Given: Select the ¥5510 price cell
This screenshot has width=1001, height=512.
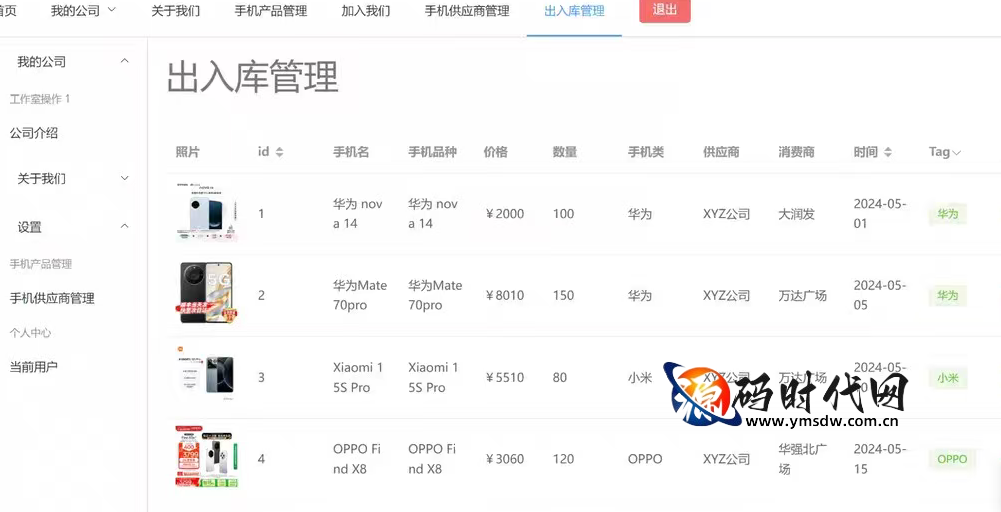Looking at the screenshot, I should [x=504, y=377].
